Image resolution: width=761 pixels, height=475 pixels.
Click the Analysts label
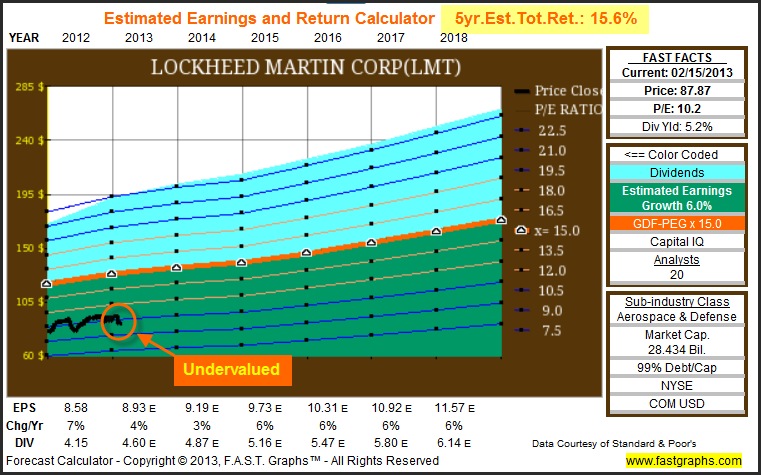(x=677, y=260)
